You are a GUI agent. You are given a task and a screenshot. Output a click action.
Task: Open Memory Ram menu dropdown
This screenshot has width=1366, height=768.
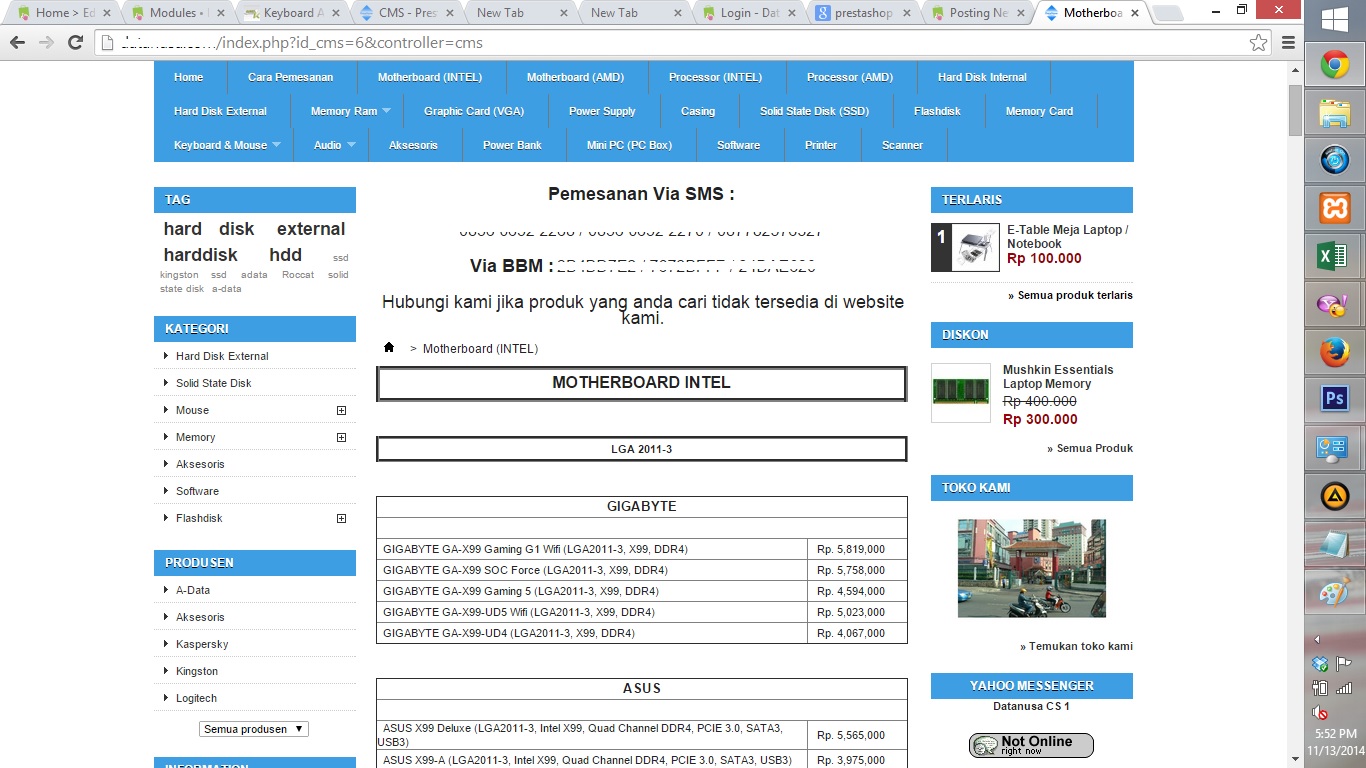point(386,111)
